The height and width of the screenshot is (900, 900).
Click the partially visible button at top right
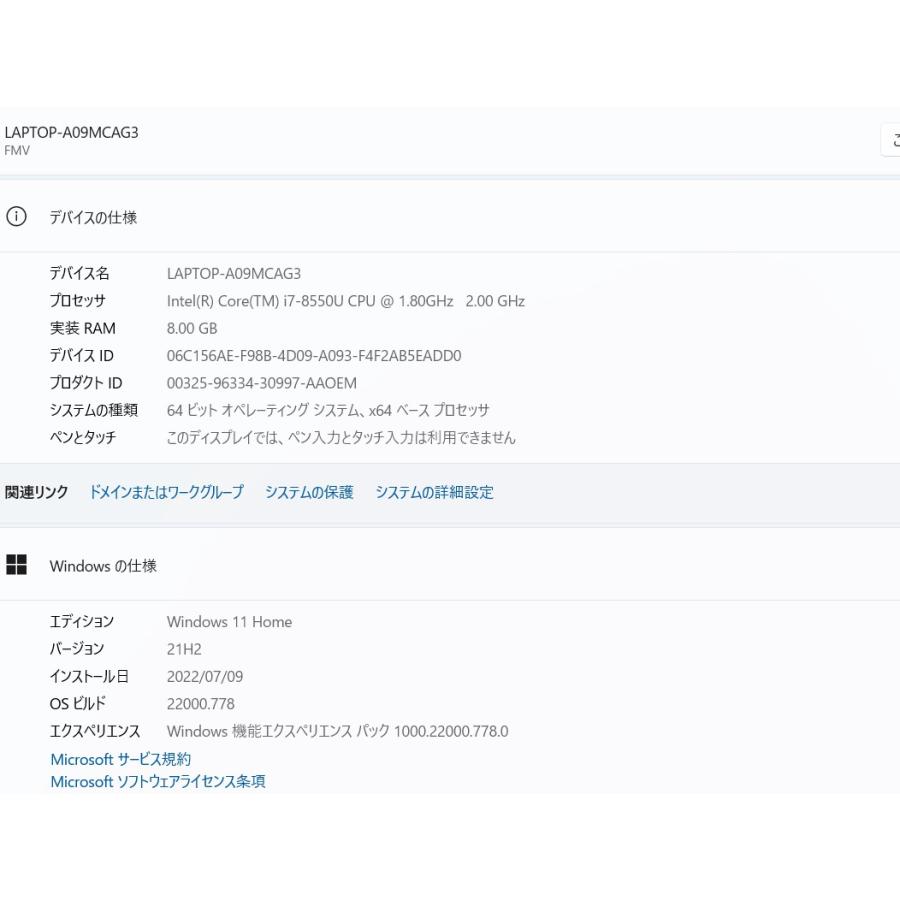tap(891, 141)
